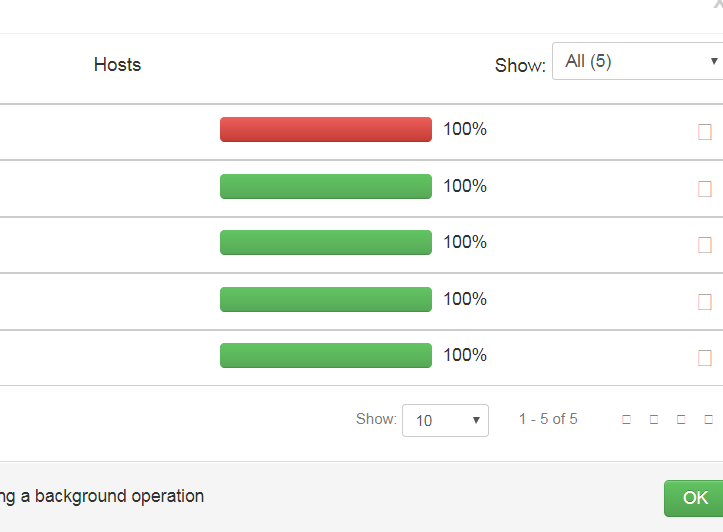The image size is (723, 532).
Task: Go to the previous page of results
Action: coord(653,420)
